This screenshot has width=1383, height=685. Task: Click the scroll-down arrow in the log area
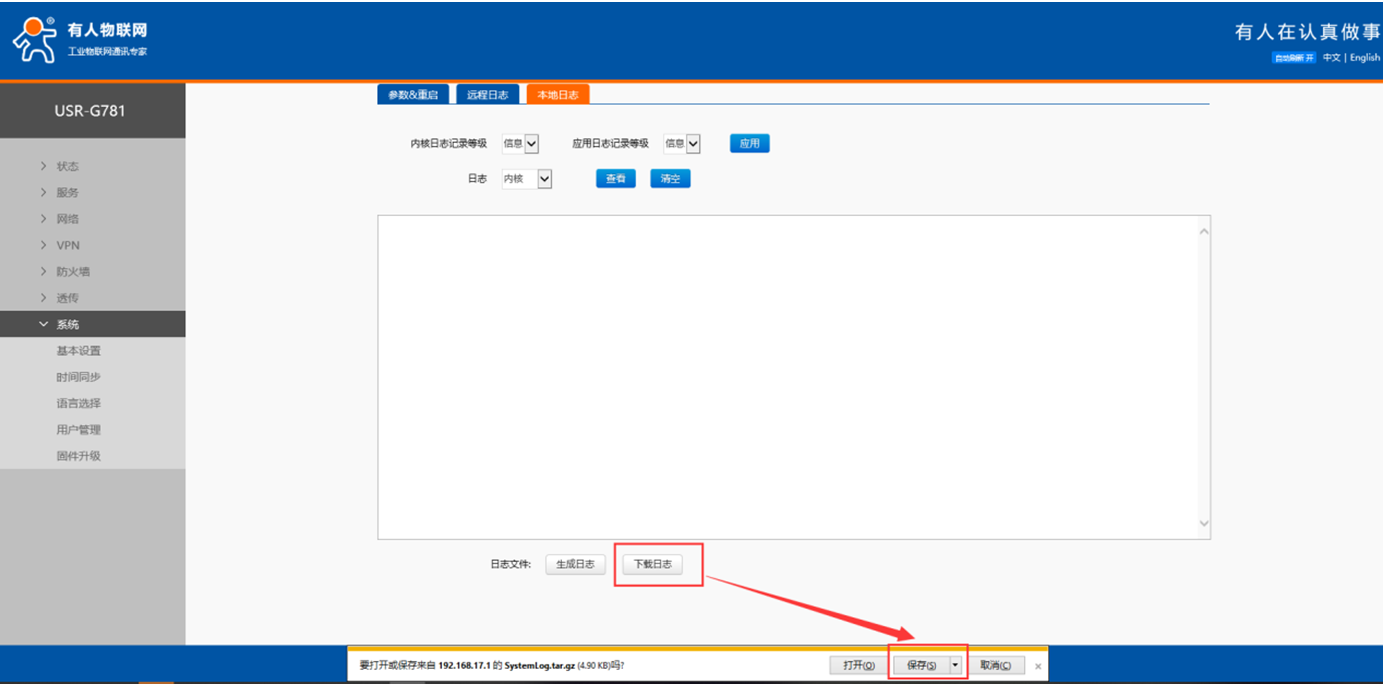[x=1203, y=523]
